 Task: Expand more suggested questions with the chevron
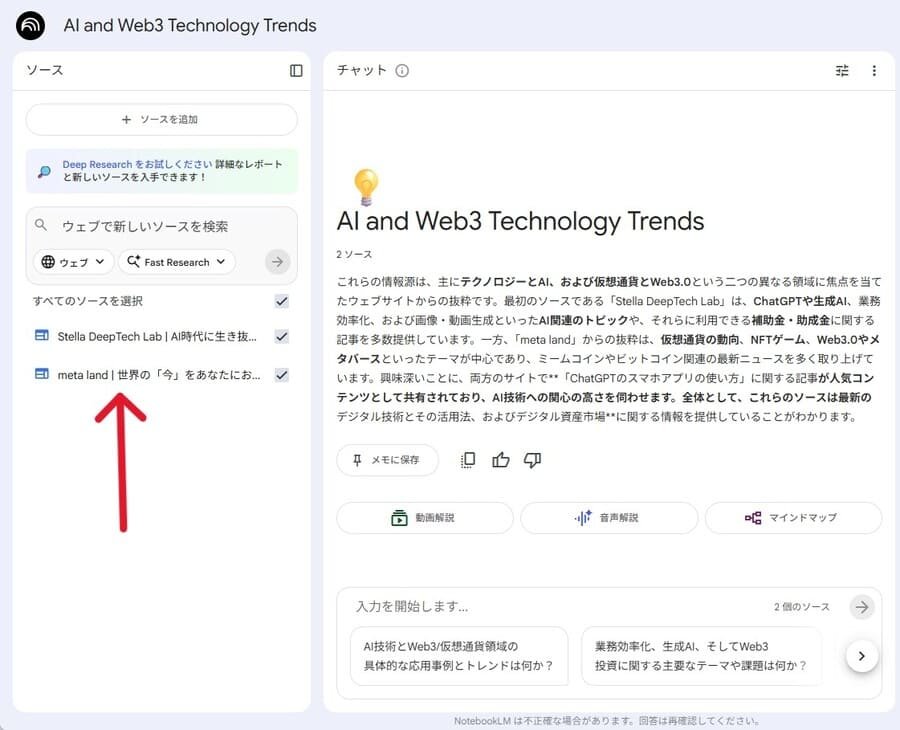[x=861, y=655]
